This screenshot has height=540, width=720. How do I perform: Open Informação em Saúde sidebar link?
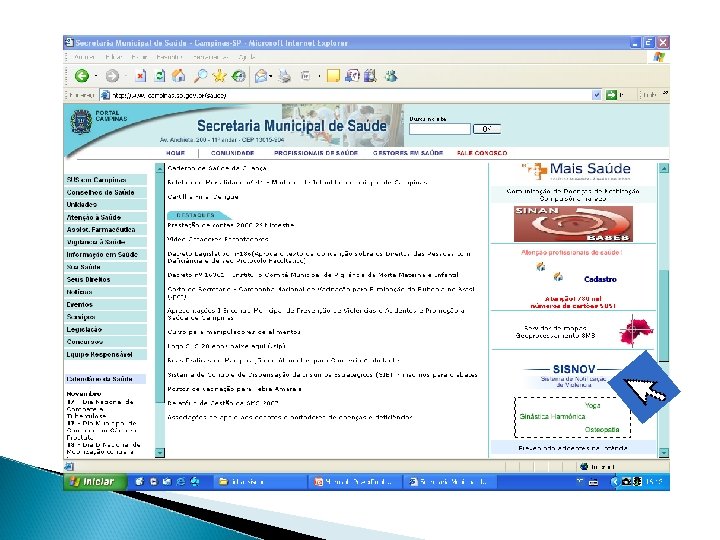pos(106,254)
